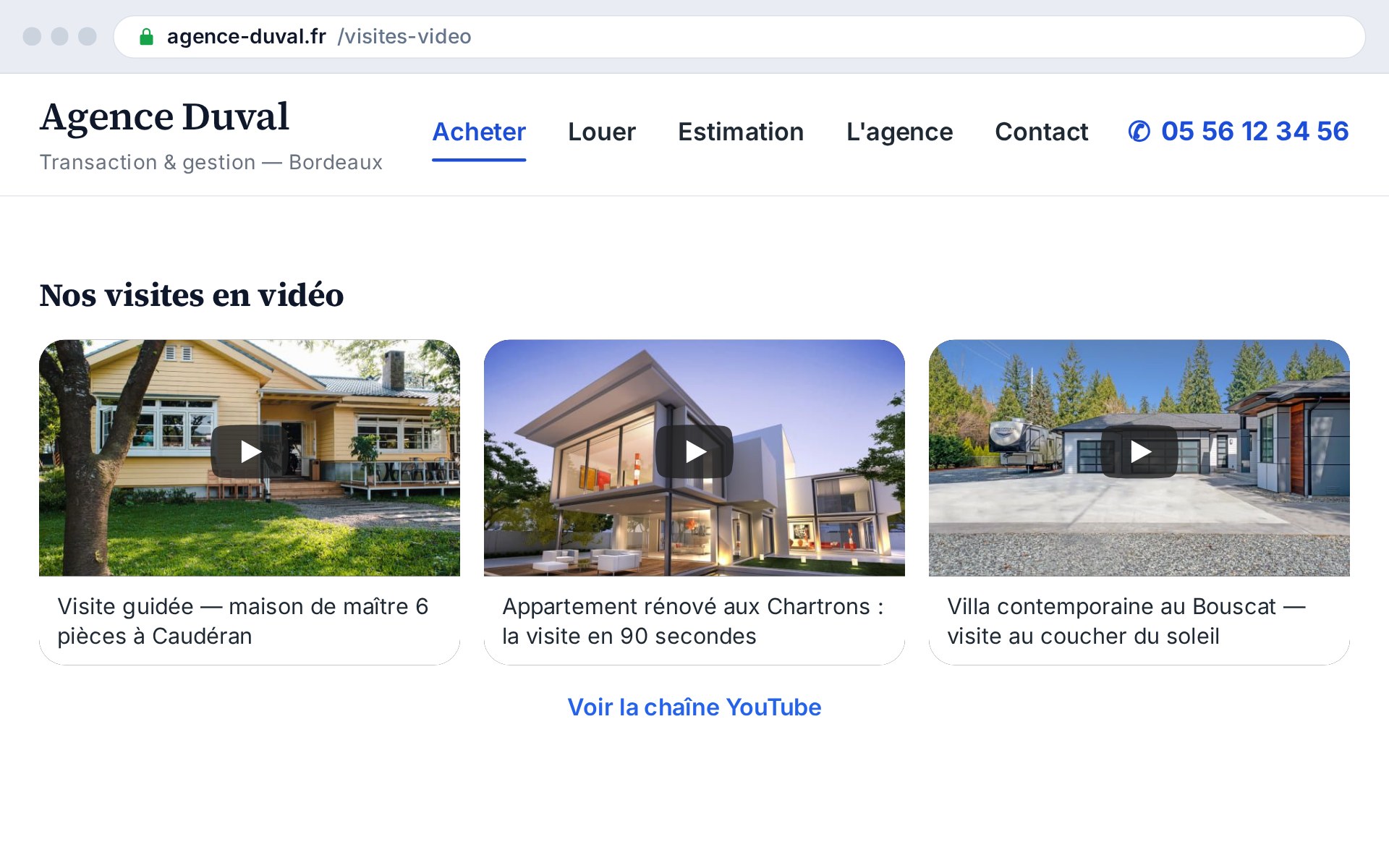Screen dimensions: 1389x868
Task: Open the Contact page
Action: pos(1041,132)
